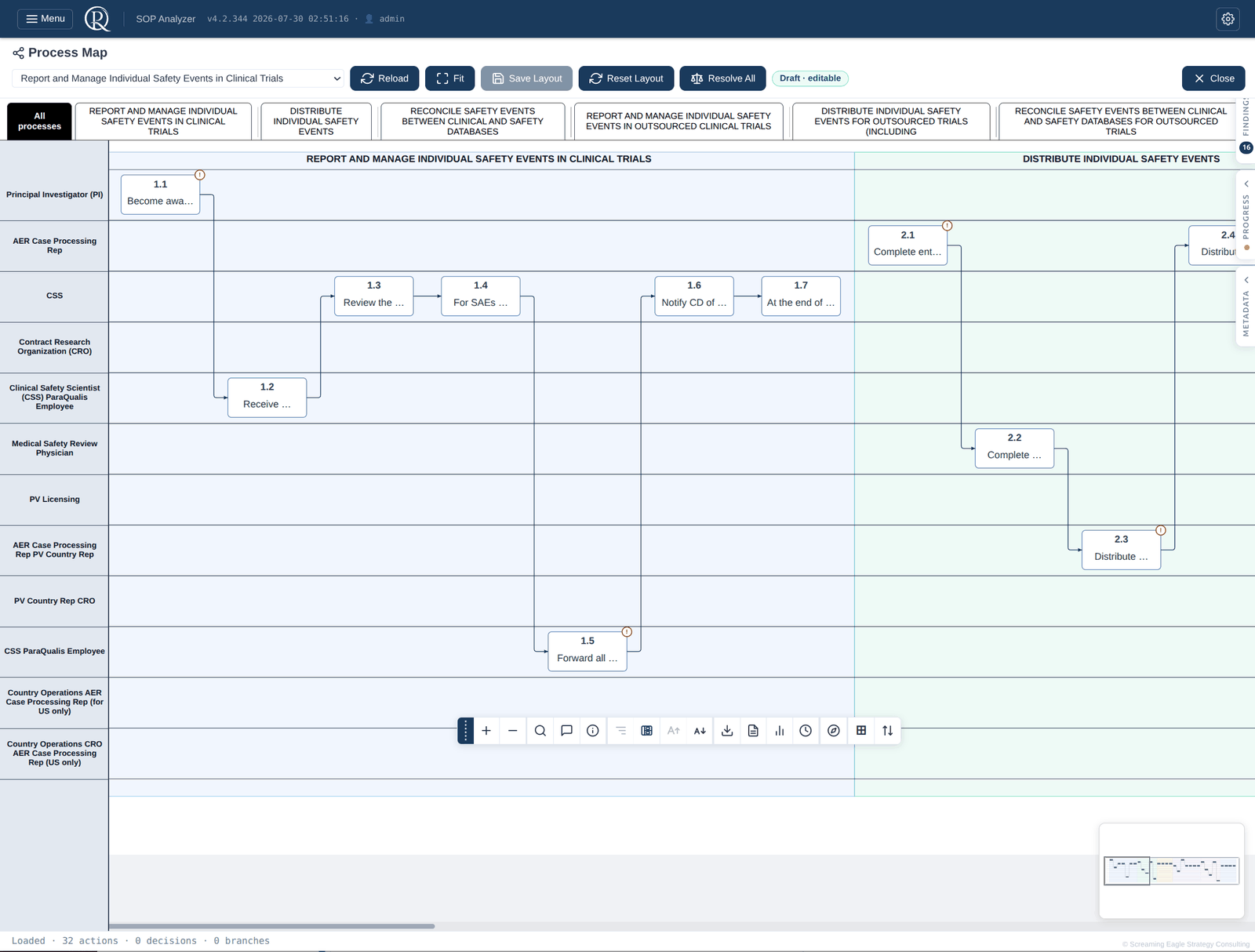Click the warning badge on step 2.1

point(948,226)
